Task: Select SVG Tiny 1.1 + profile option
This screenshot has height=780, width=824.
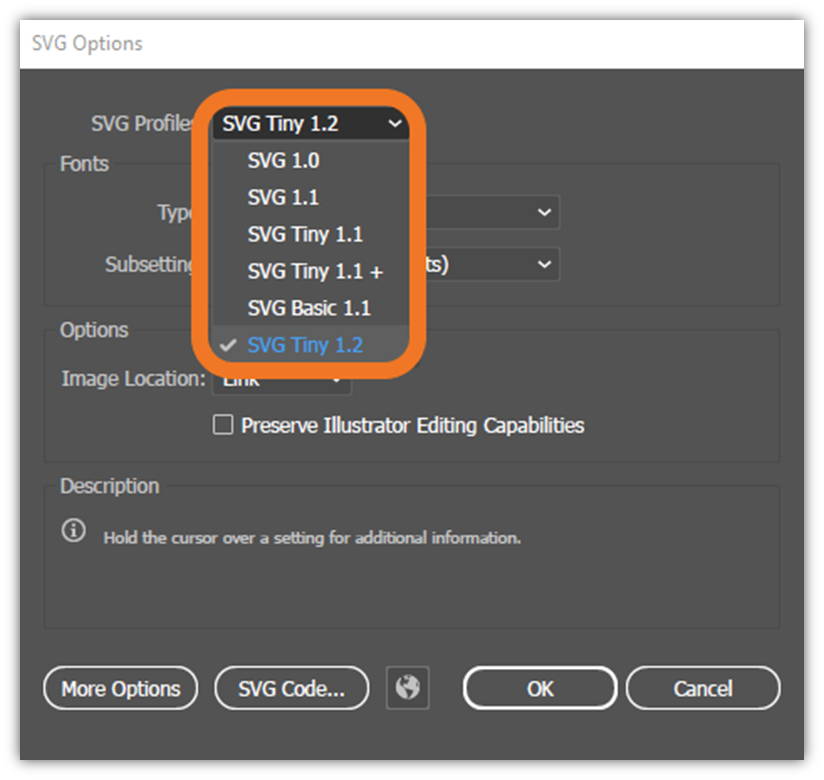Action: pos(311,271)
